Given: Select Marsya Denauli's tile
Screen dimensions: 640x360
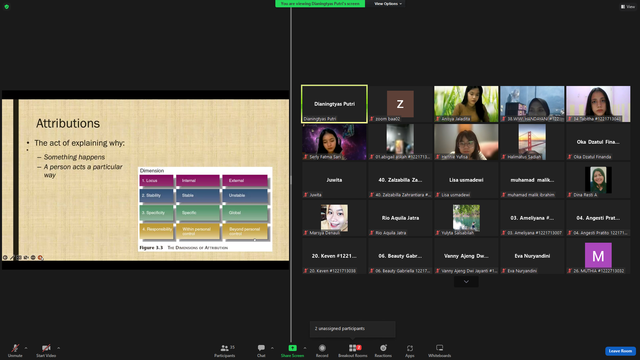Looking at the screenshot, I should tap(334, 218).
